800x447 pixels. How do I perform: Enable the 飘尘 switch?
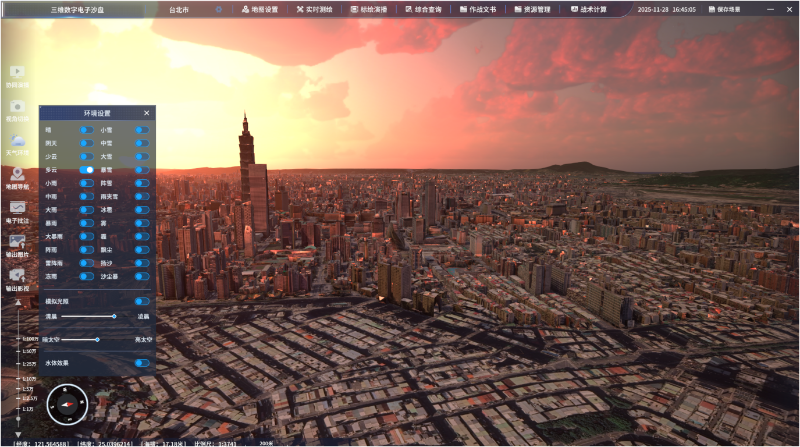[x=142, y=250]
